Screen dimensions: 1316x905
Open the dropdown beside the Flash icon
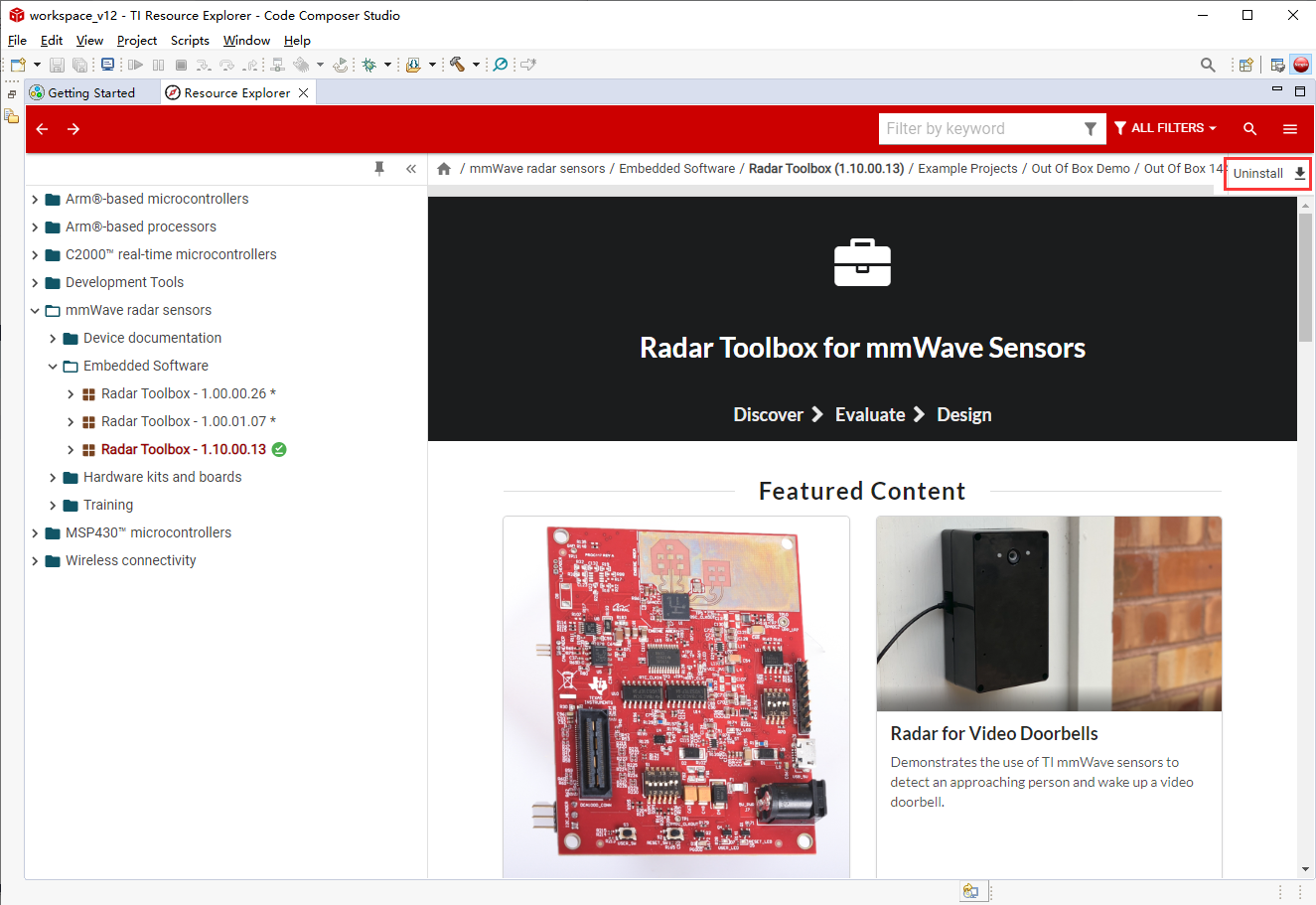tap(432, 65)
